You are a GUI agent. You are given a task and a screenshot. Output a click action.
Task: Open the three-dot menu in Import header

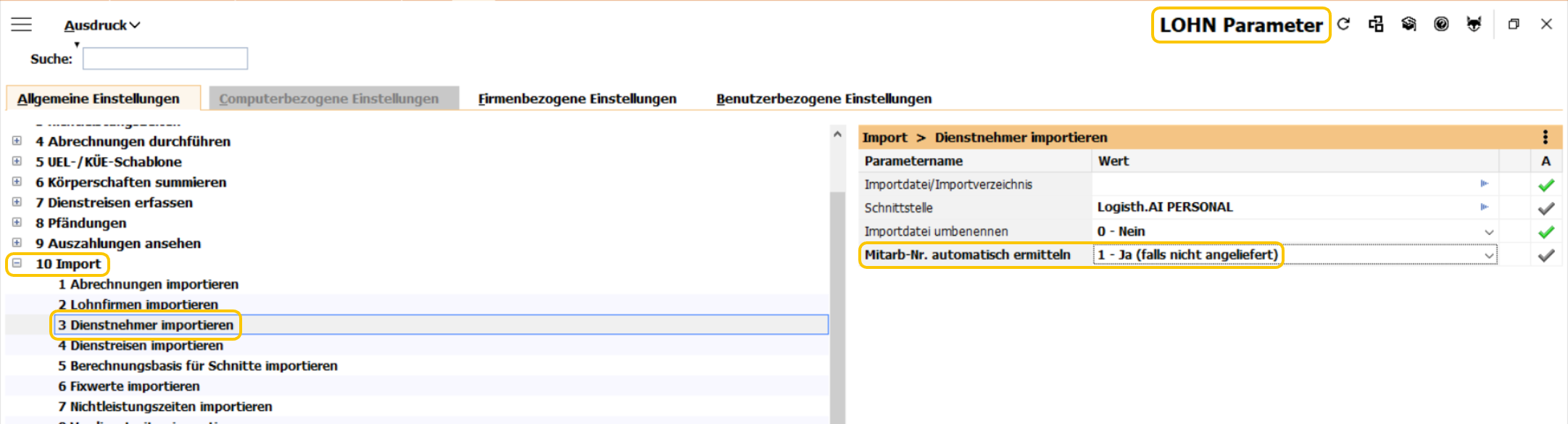point(1545,137)
